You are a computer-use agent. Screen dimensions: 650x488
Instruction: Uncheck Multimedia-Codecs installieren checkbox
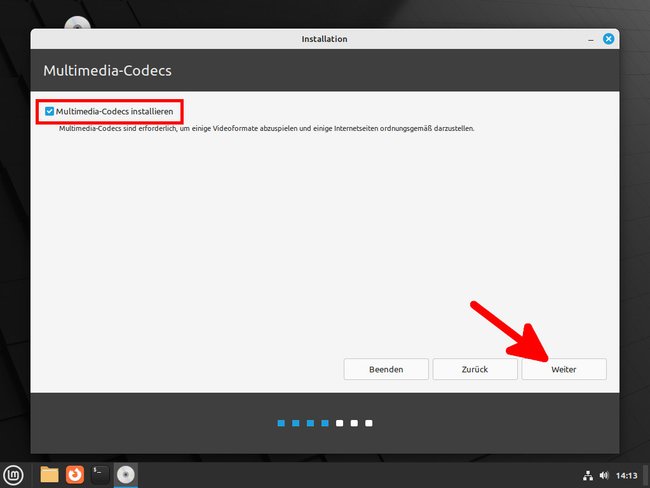[50, 111]
